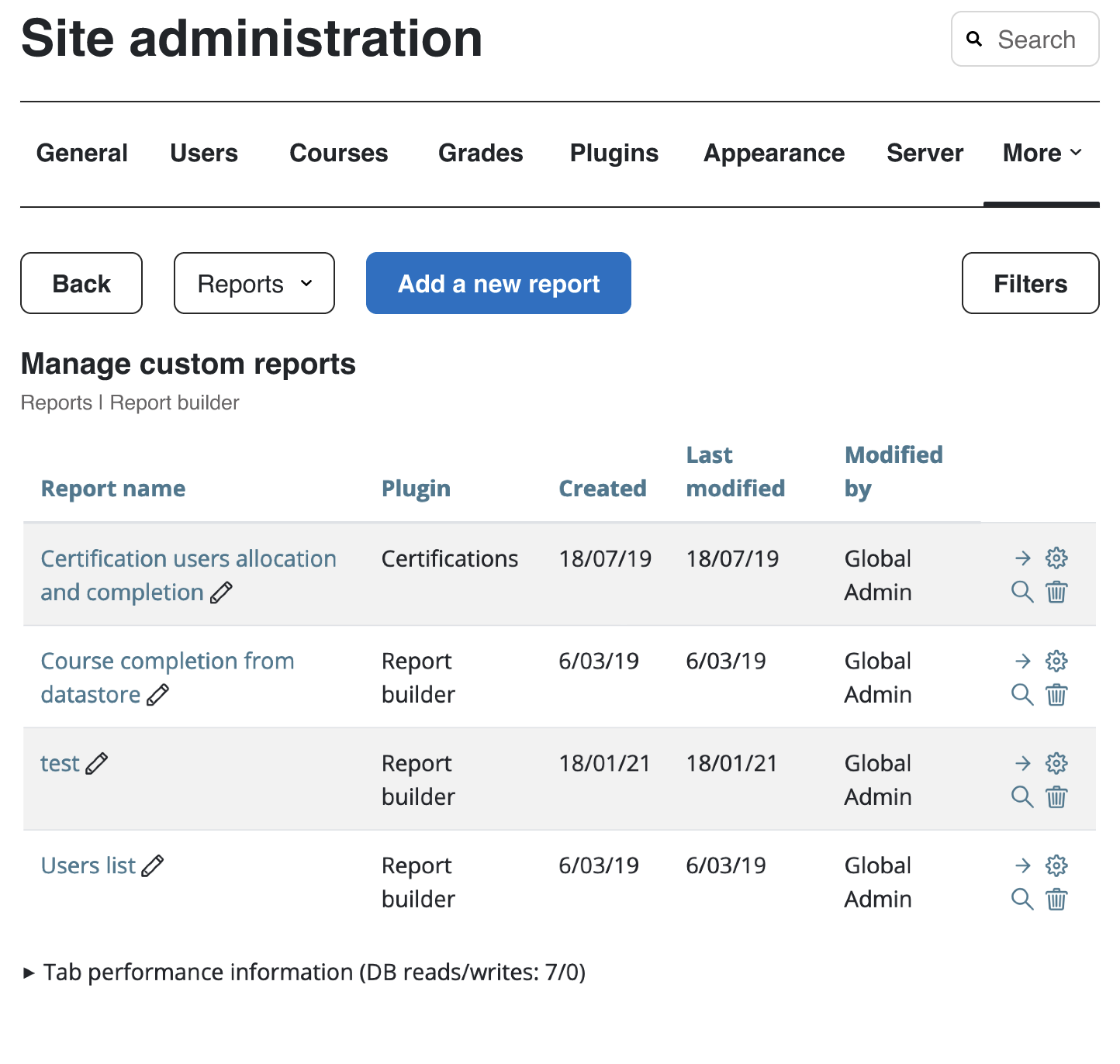This screenshot has height=1064, width=1120.
Task: Switch to the General tab
Action: tap(82, 153)
